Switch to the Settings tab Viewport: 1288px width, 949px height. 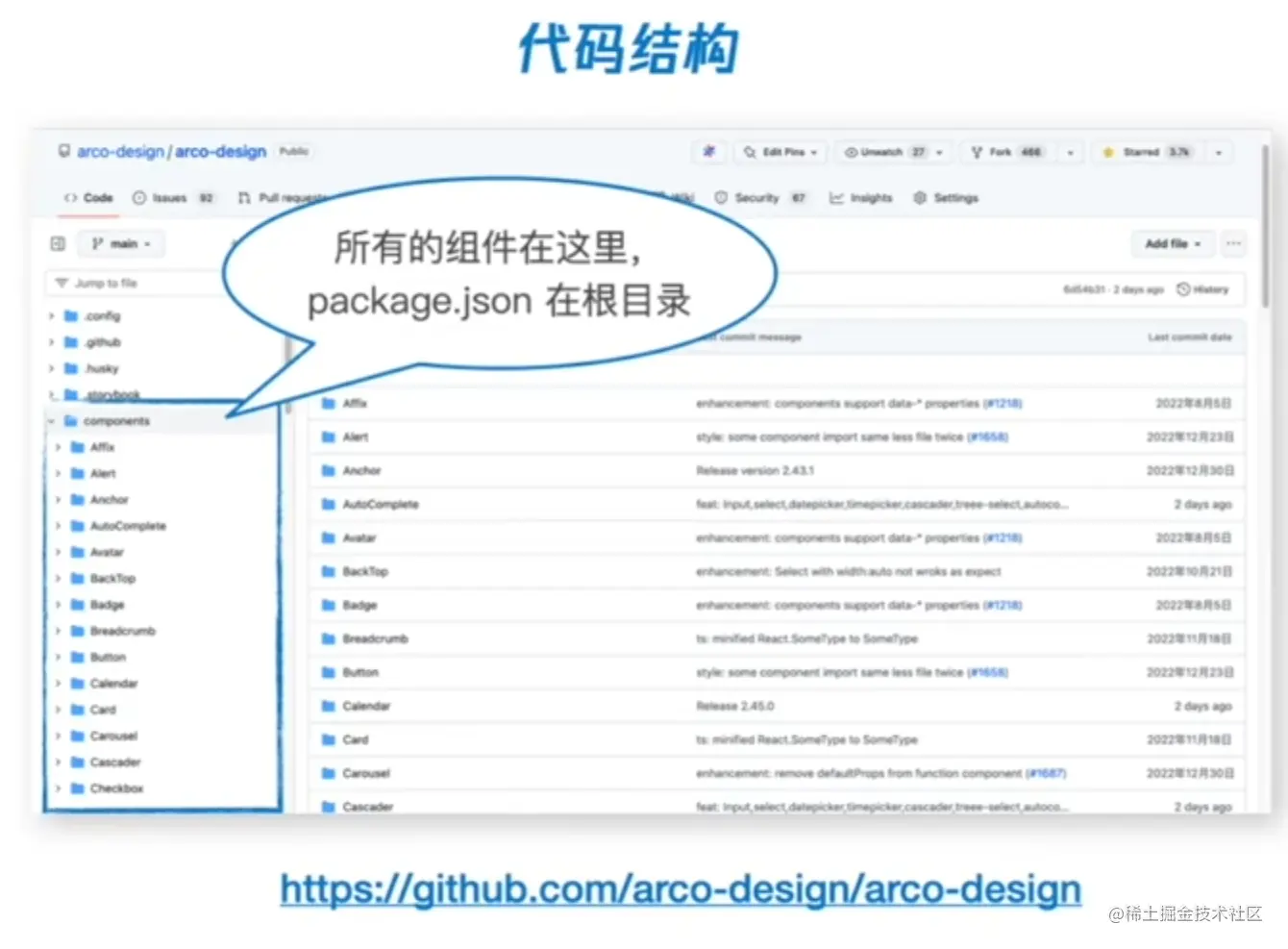point(946,198)
